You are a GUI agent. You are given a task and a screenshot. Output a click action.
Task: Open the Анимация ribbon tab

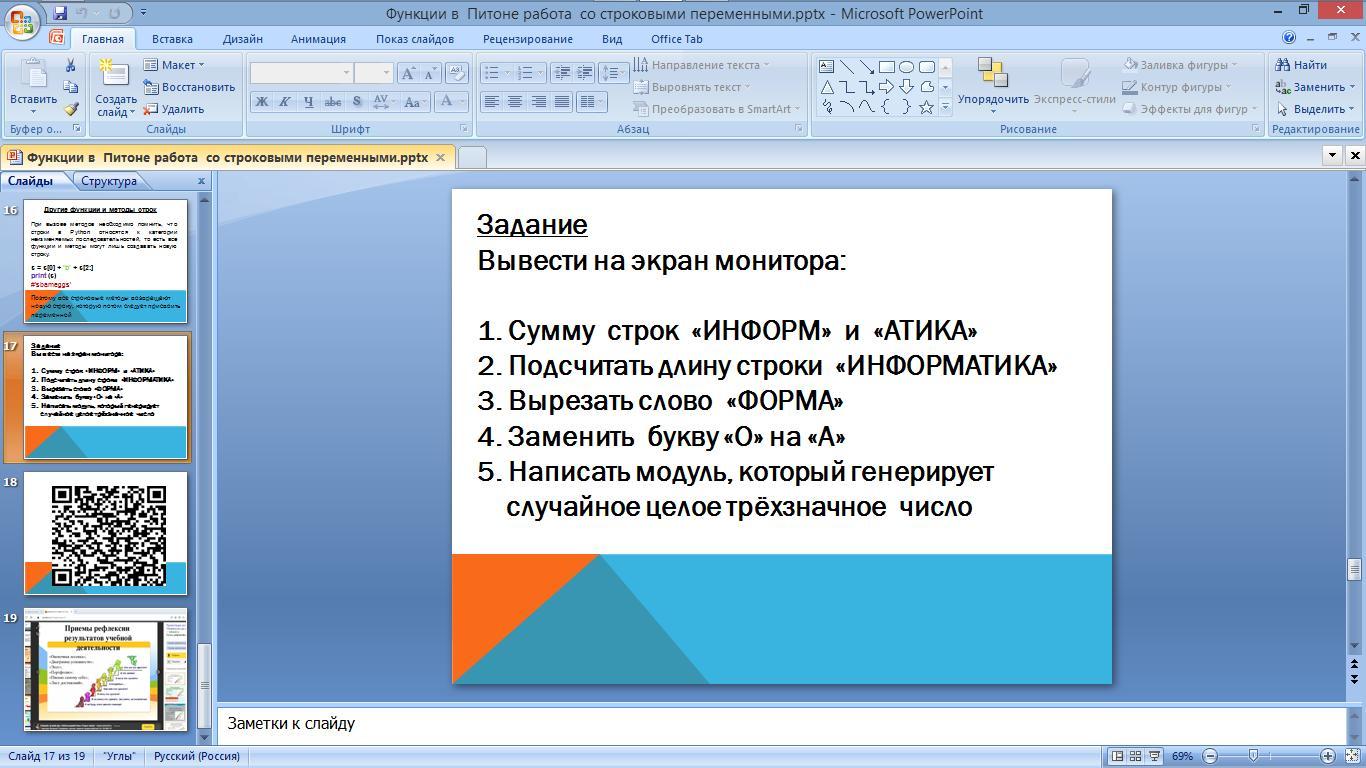pyautogui.click(x=318, y=39)
